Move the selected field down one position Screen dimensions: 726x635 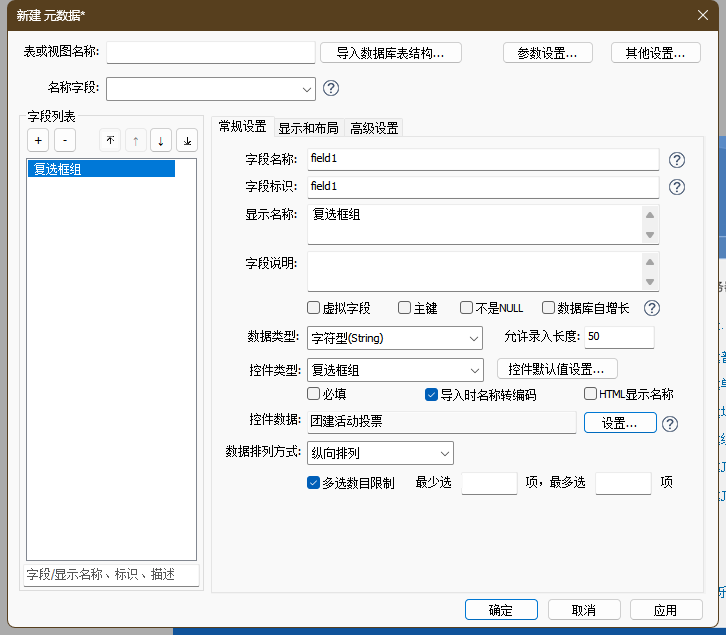point(161,141)
